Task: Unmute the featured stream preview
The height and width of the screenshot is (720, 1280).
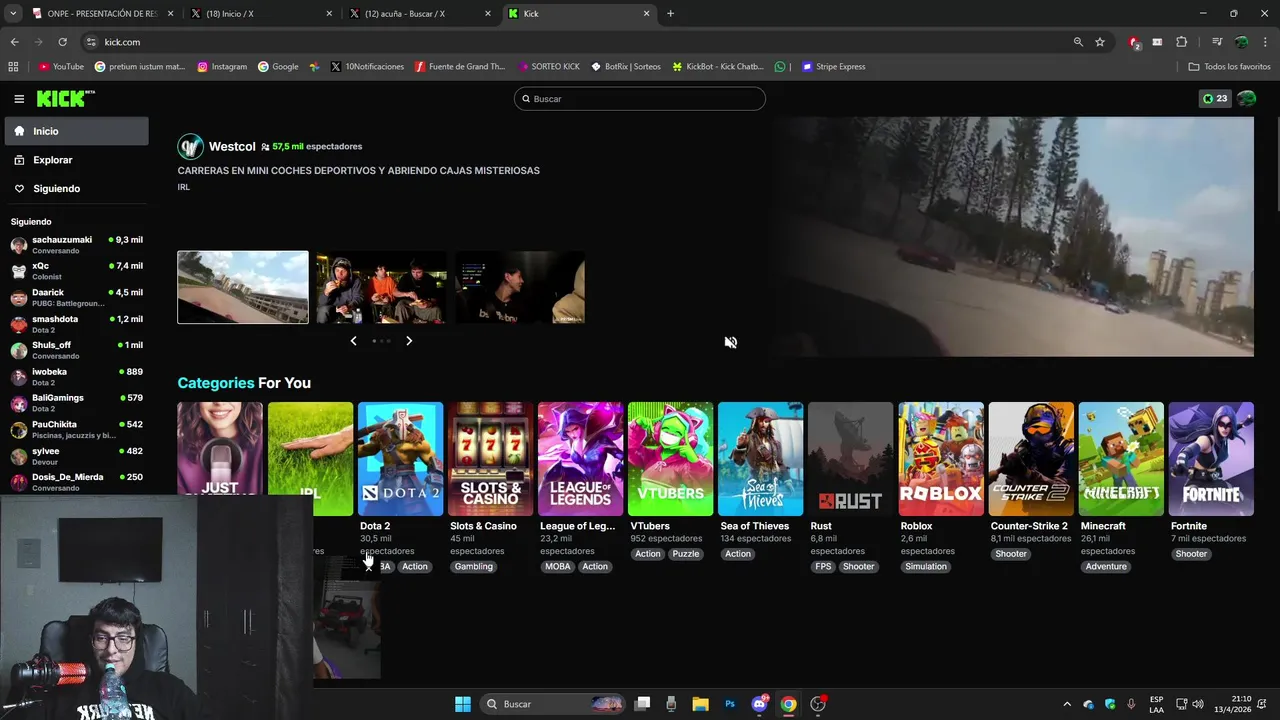Action: (731, 342)
